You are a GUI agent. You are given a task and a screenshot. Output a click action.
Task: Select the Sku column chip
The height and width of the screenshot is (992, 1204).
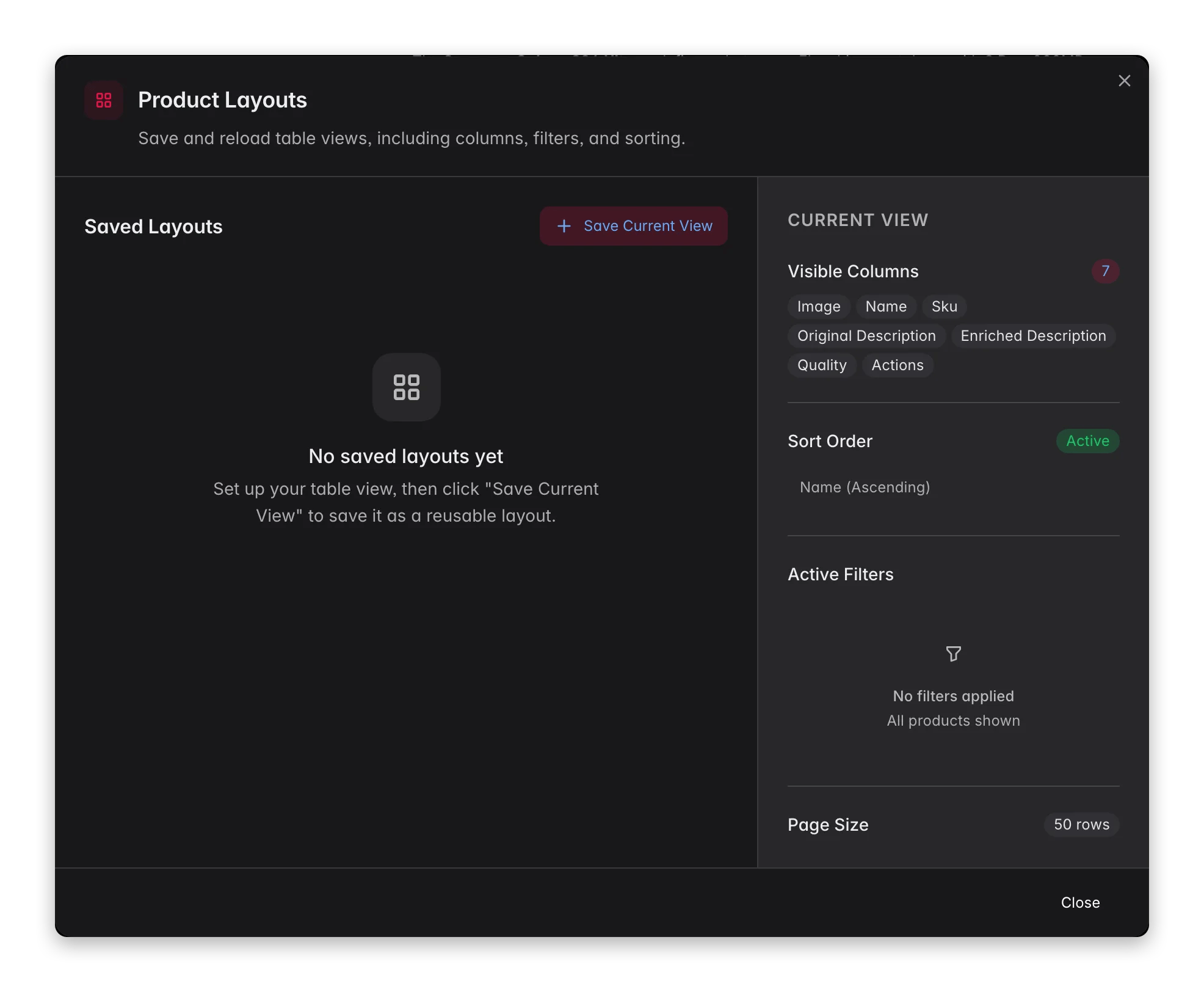944,307
